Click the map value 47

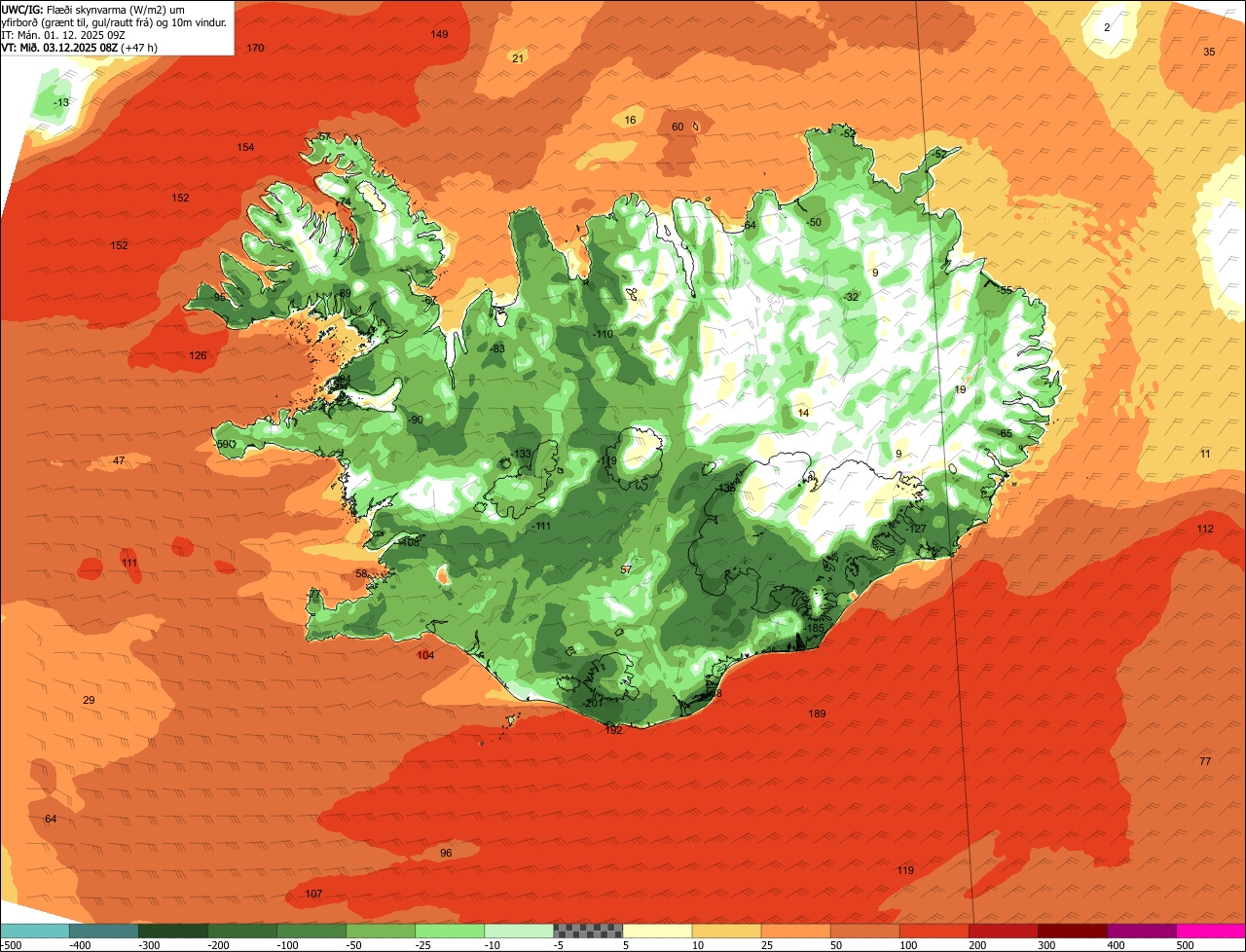pyautogui.click(x=119, y=460)
